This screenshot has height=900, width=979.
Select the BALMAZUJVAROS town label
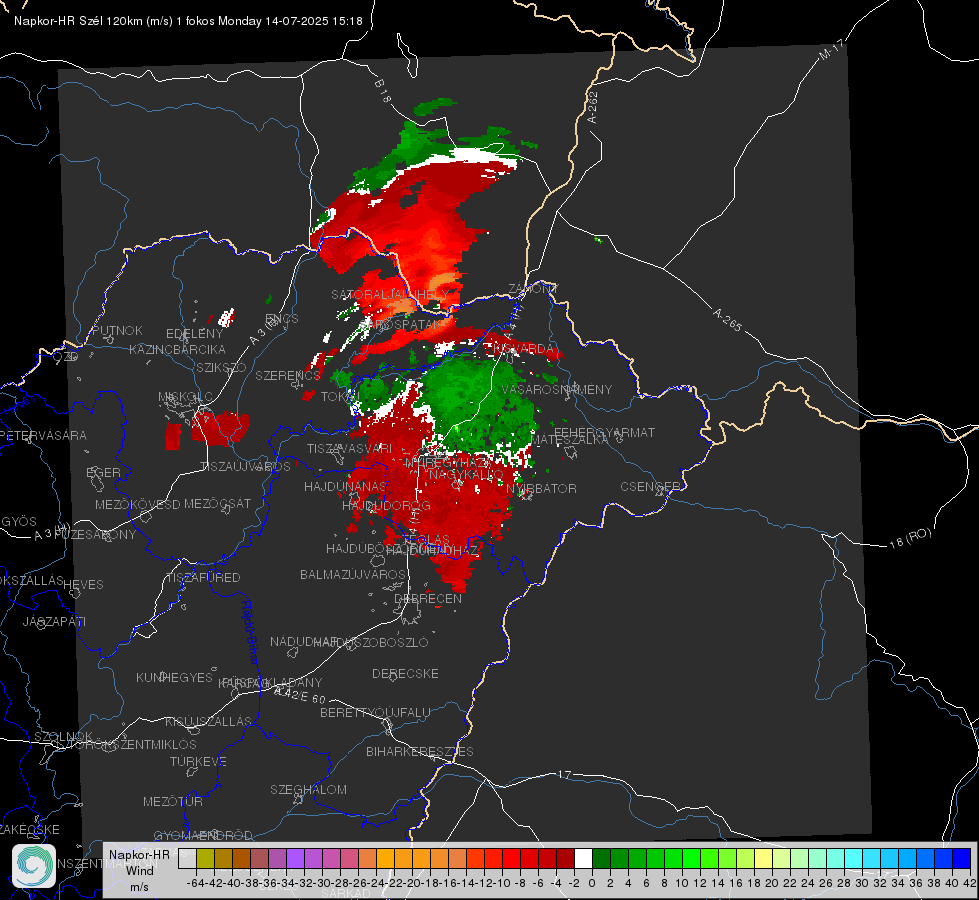[353, 574]
